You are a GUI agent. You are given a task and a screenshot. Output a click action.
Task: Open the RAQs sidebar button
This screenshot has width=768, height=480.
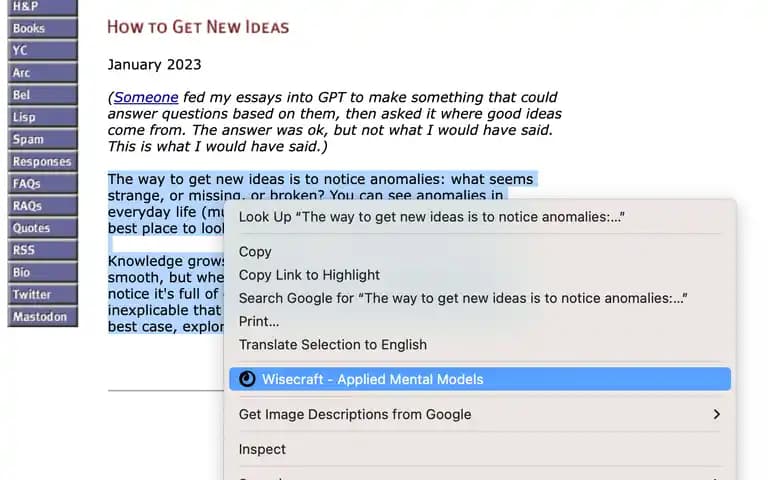pyautogui.click(x=43, y=206)
